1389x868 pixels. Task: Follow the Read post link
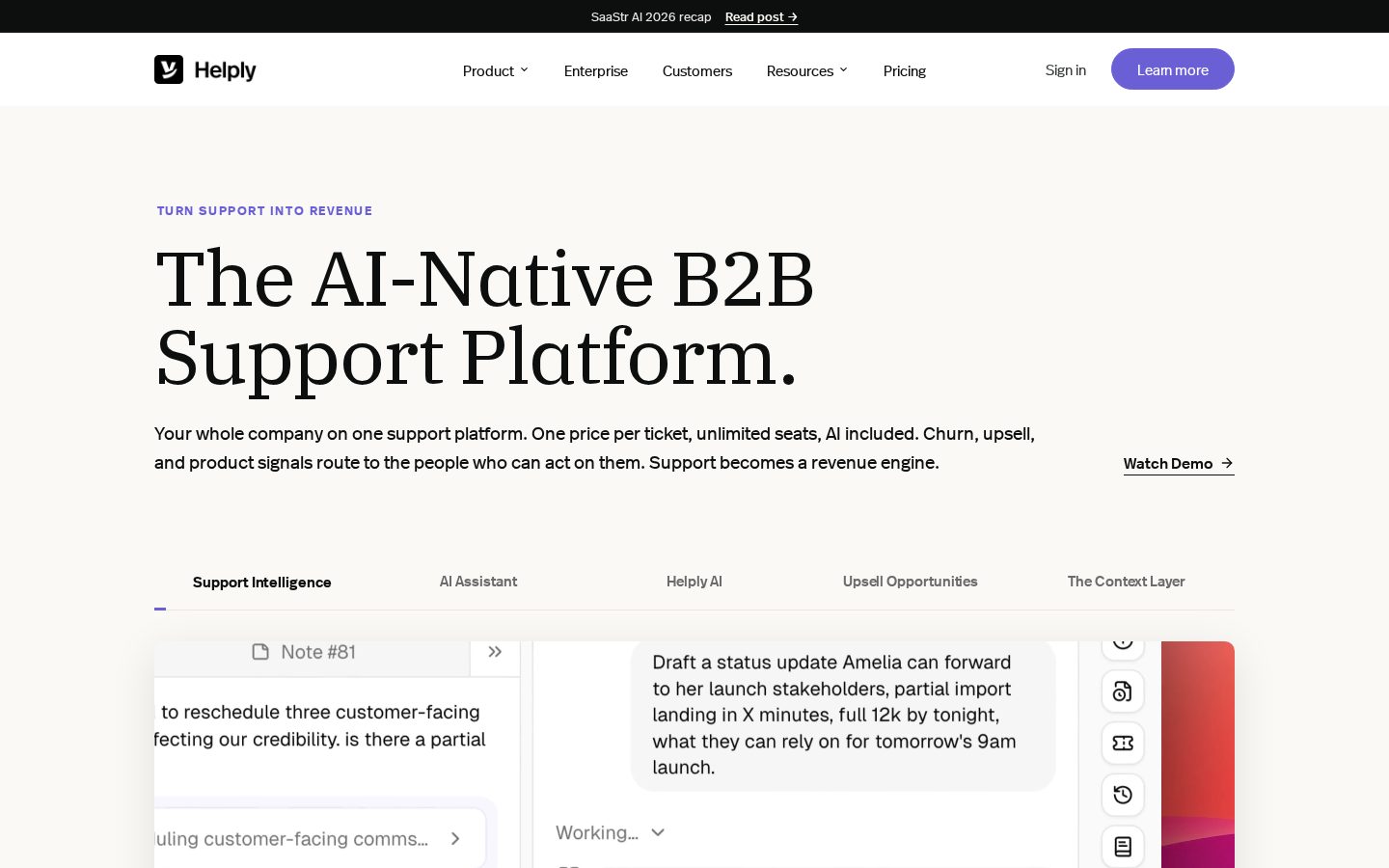pyautogui.click(x=761, y=16)
